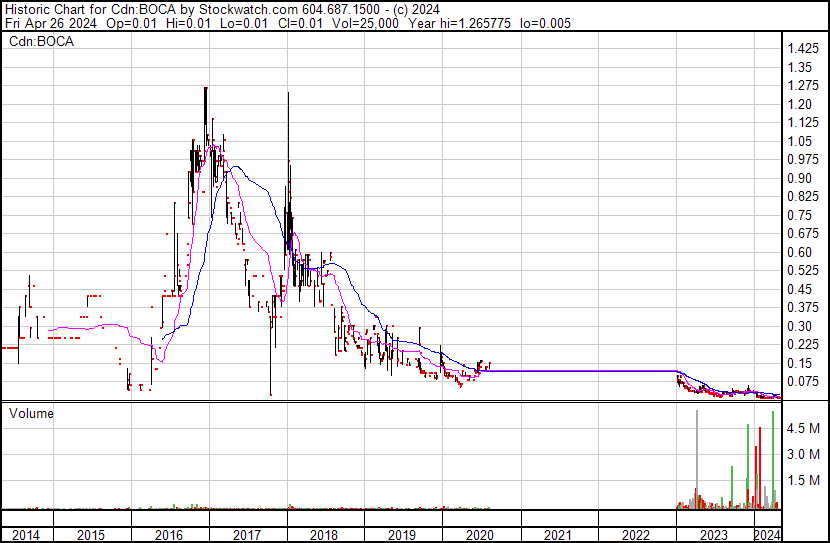
Task: Click the 0.90 price level label
Action: 798,179
